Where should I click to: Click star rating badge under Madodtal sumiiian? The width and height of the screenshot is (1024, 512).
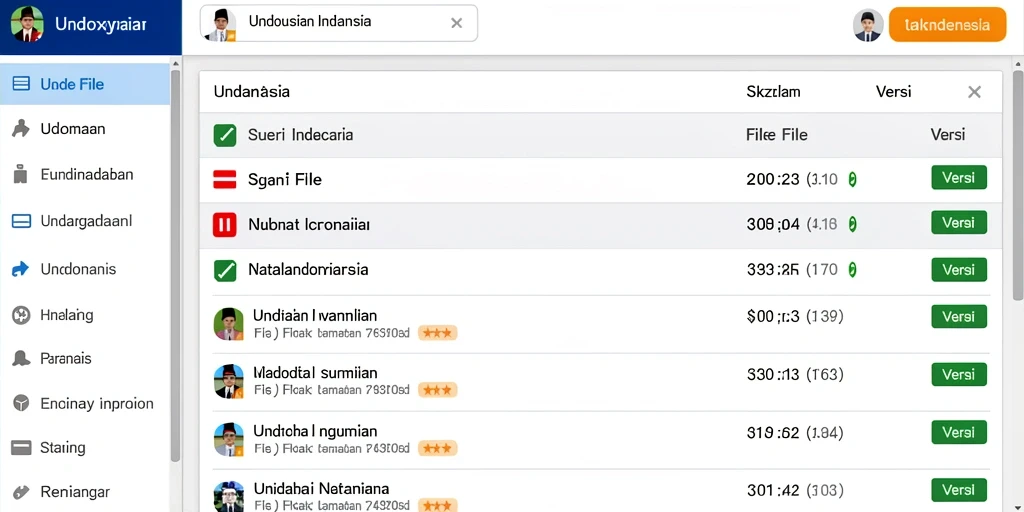(x=438, y=391)
